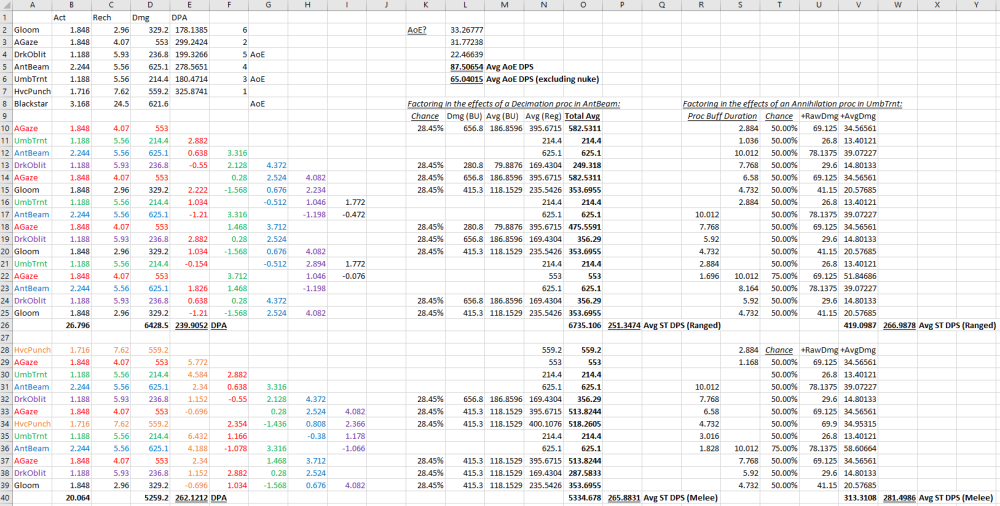Image resolution: width=1000 pixels, height=506 pixels.
Task: Select the column Y header
Action: click(x=975, y=5)
